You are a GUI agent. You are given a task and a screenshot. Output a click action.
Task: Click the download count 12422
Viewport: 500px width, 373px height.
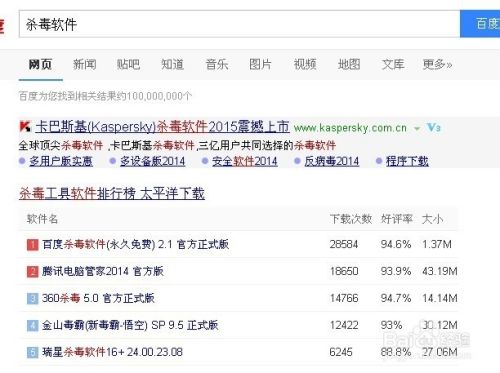(344, 325)
